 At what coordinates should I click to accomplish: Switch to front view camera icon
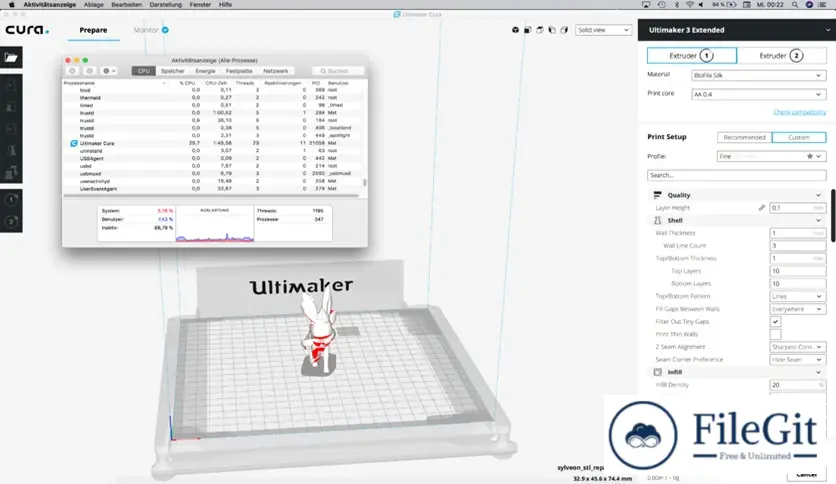[527, 30]
